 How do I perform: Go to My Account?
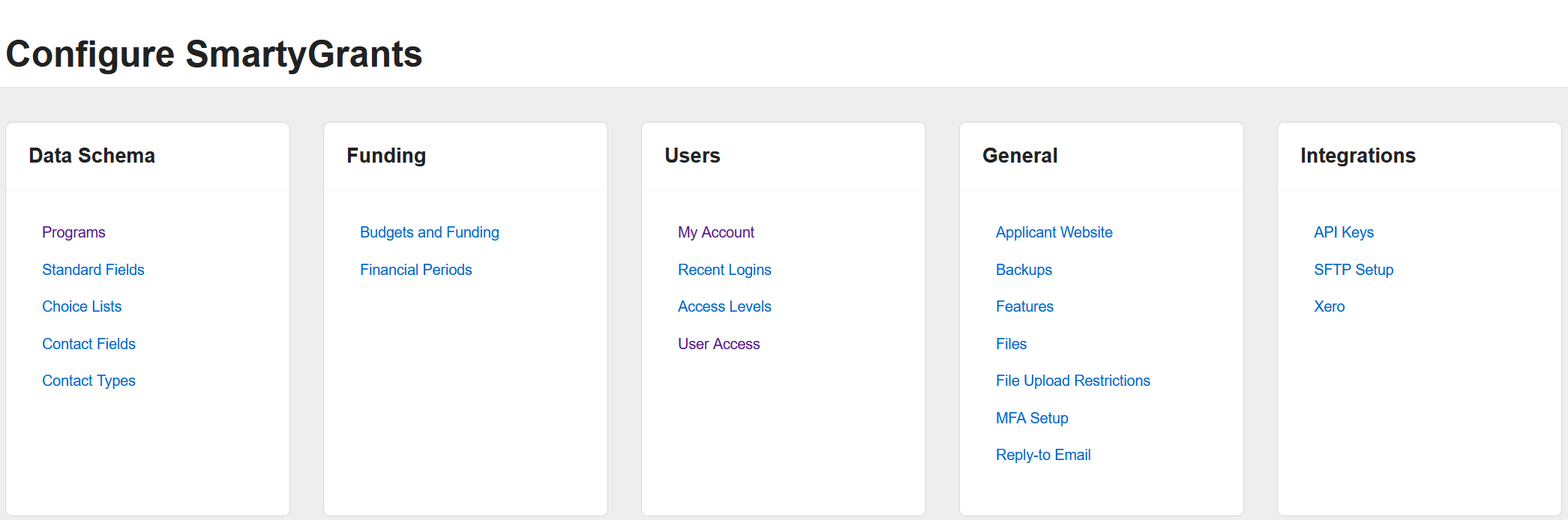(x=715, y=232)
